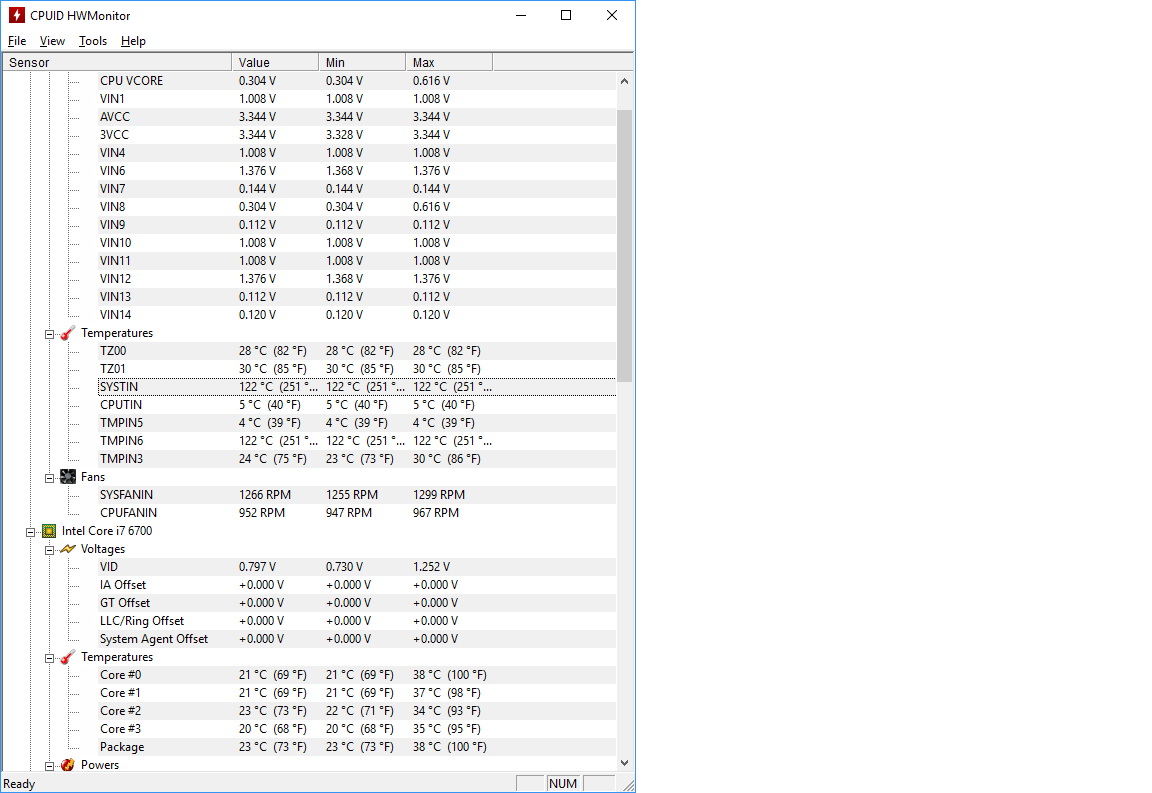Select the TZ01 temperature row

357,369
